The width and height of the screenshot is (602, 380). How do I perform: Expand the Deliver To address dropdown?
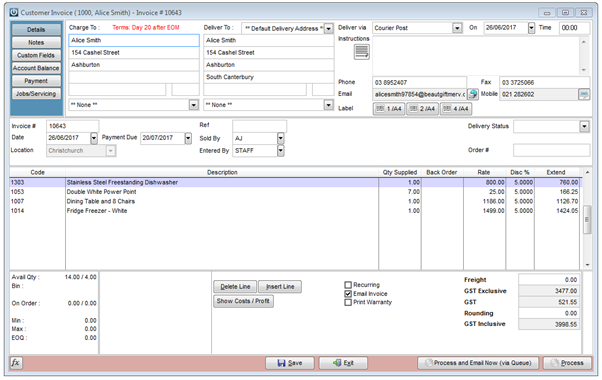click(329, 28)
